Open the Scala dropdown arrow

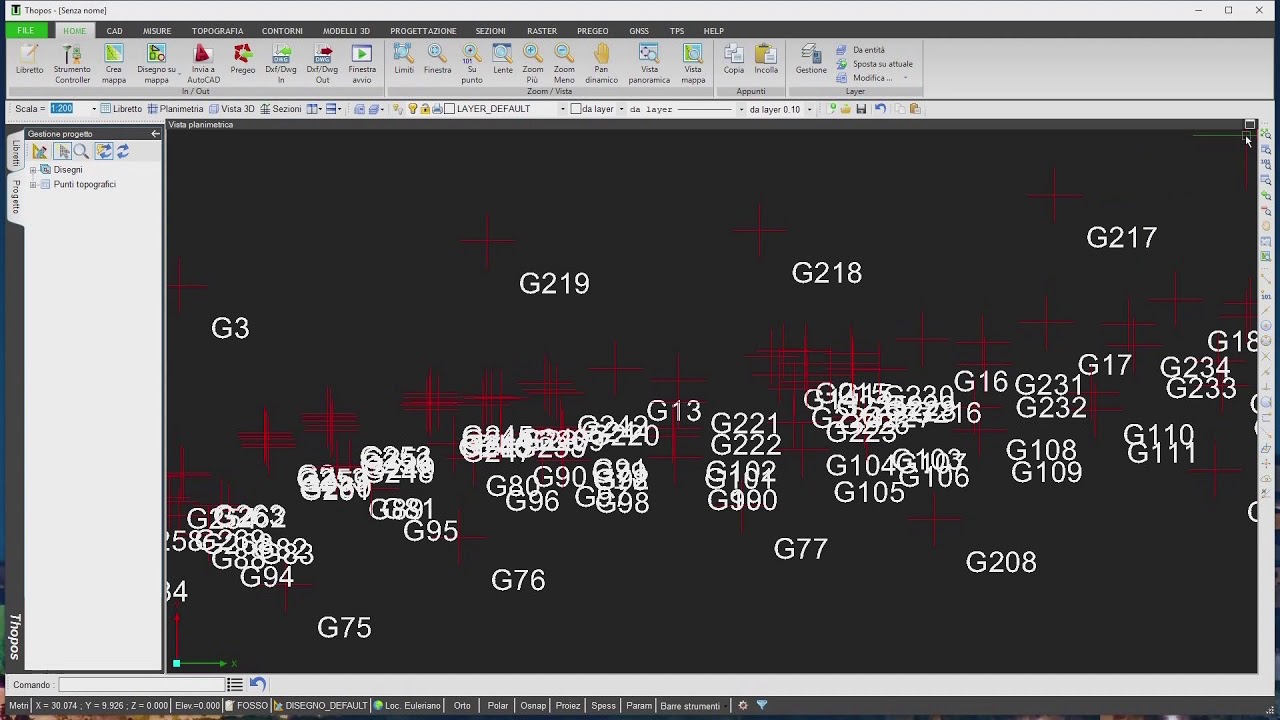tap(94, 109)
